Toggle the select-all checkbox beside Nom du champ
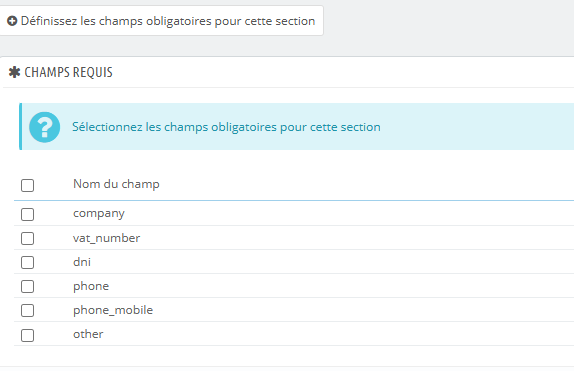 tap(27, 185)
